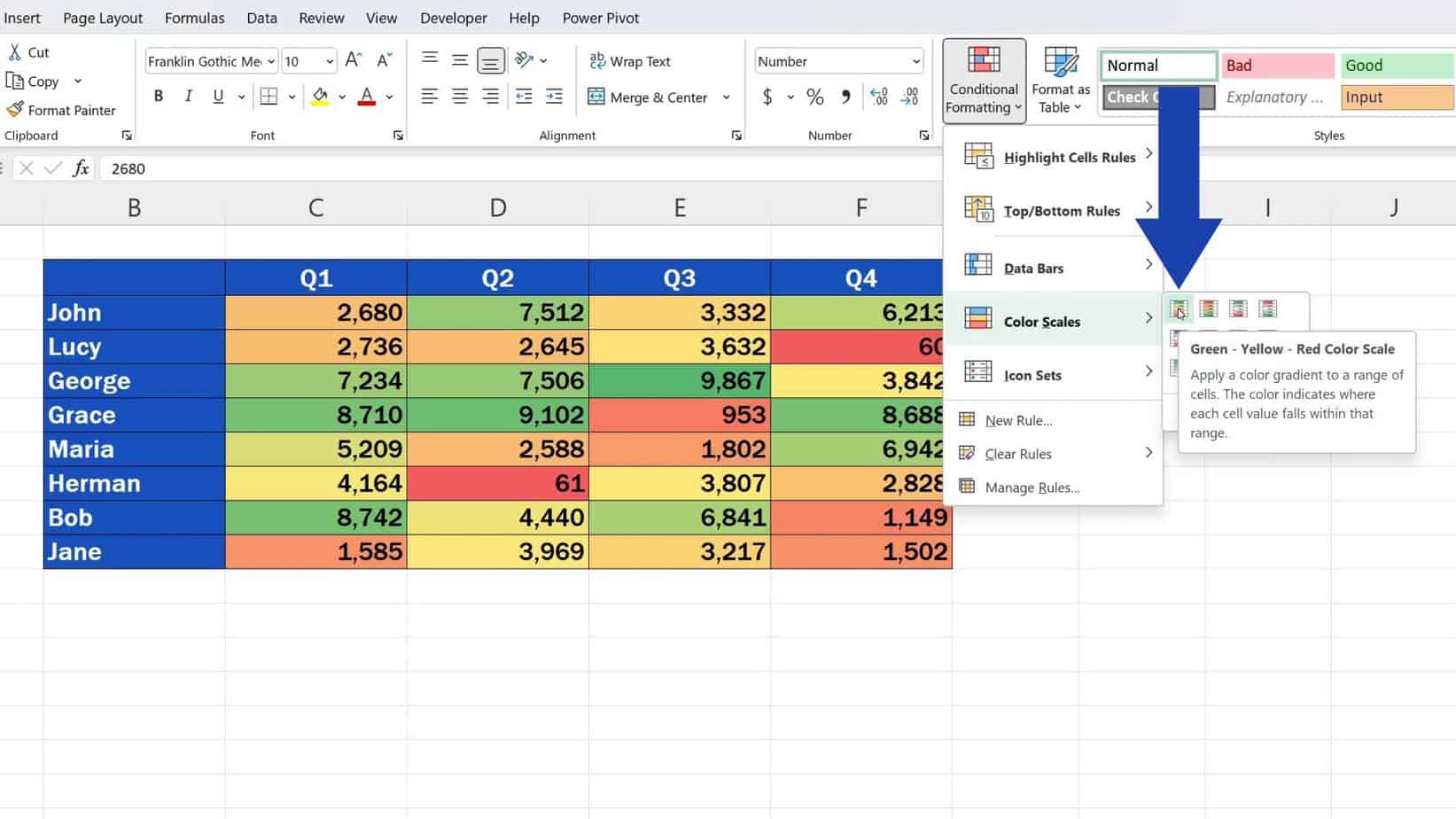Image resolution: width=1456 pixels, height=819 pixels.
Task: Open the Font Color swatch dropdown
Action: tap(387, 97)
